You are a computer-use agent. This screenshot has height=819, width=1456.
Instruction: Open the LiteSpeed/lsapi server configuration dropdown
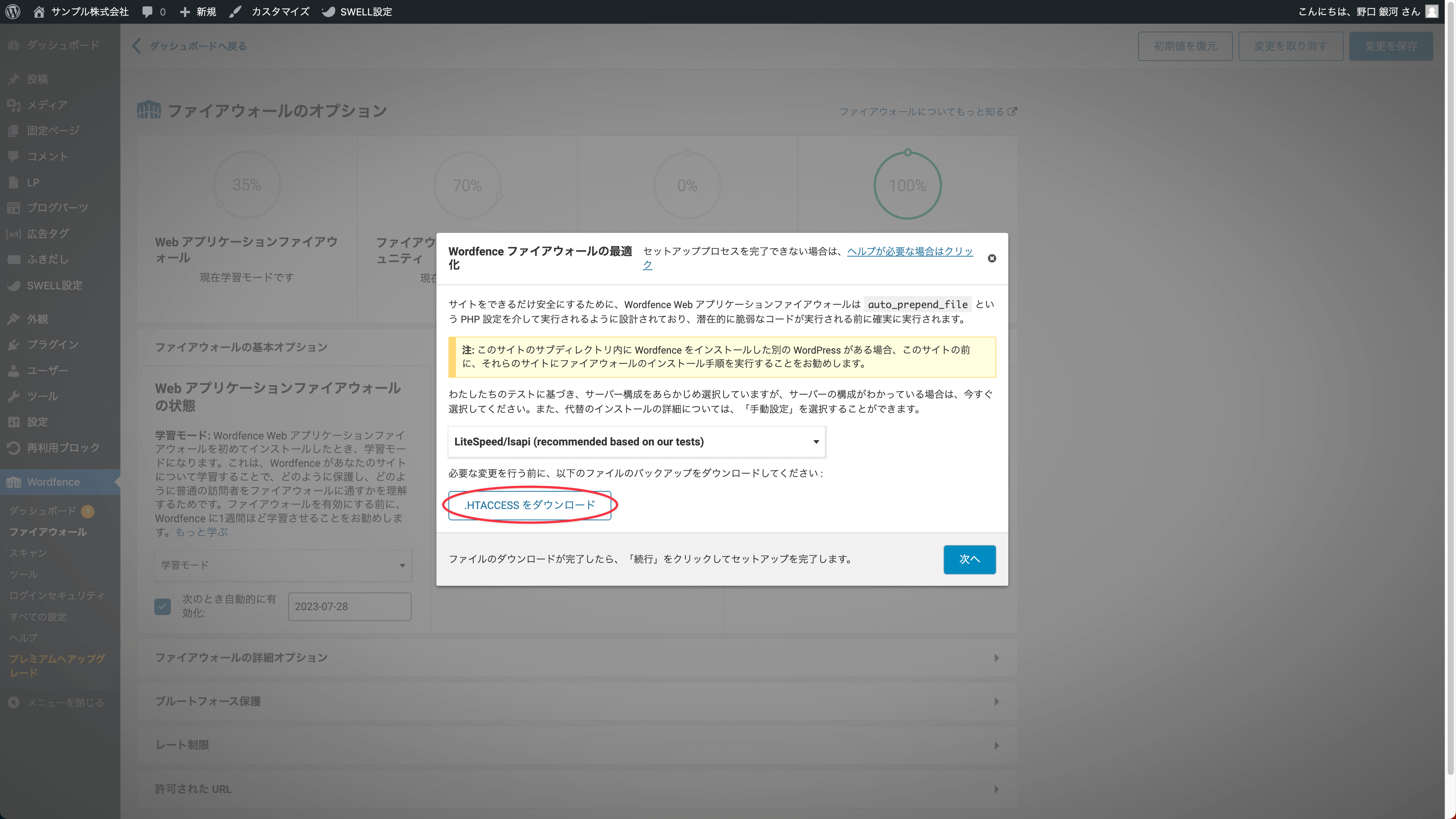pyautogui.click(x=637, y=441)
